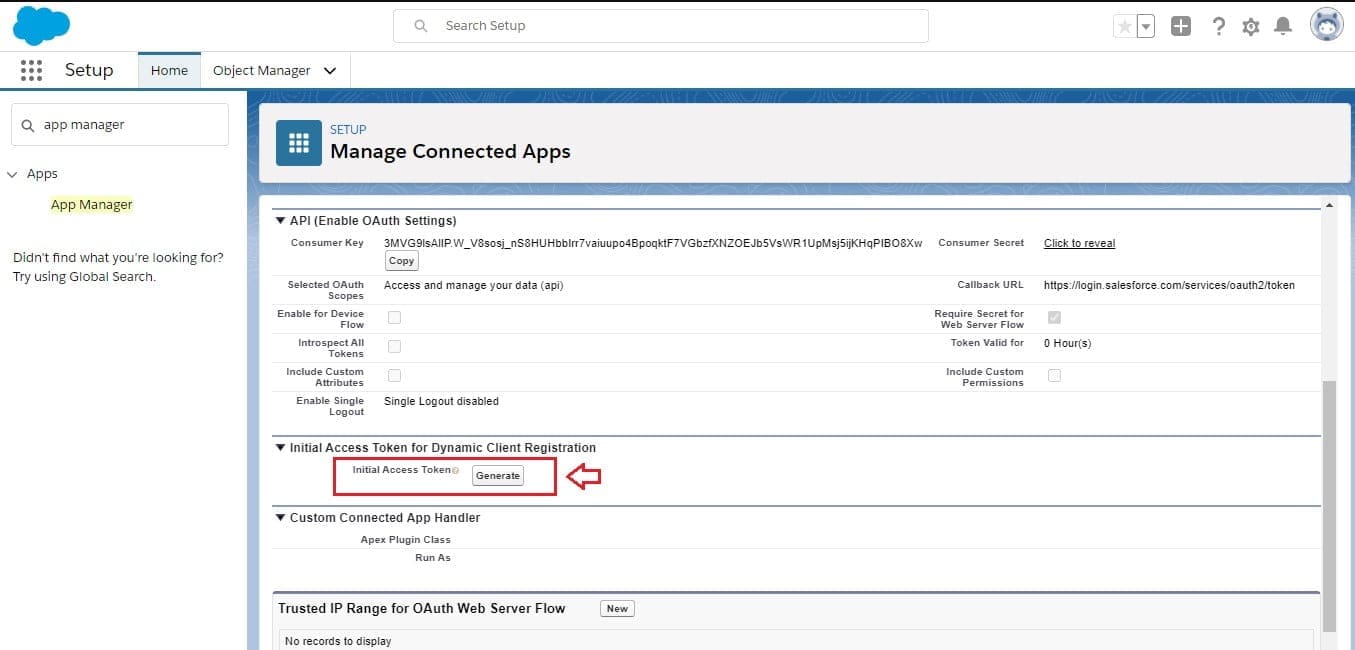View notifications bell icon
1355x650 pixels.
pos(1283,27)
